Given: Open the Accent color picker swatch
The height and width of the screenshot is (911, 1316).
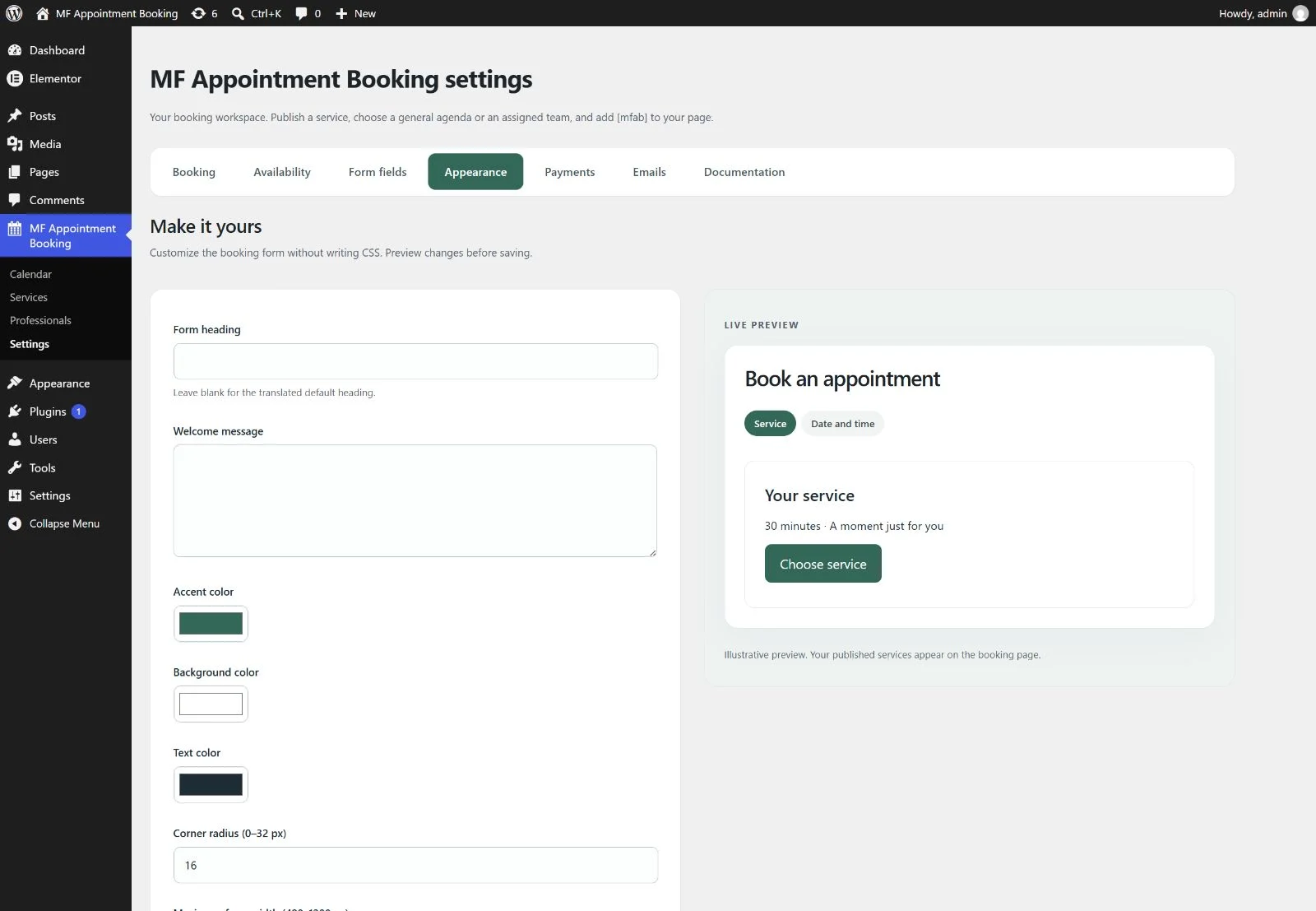Looking at the screenshot, I should coord(211,624).
